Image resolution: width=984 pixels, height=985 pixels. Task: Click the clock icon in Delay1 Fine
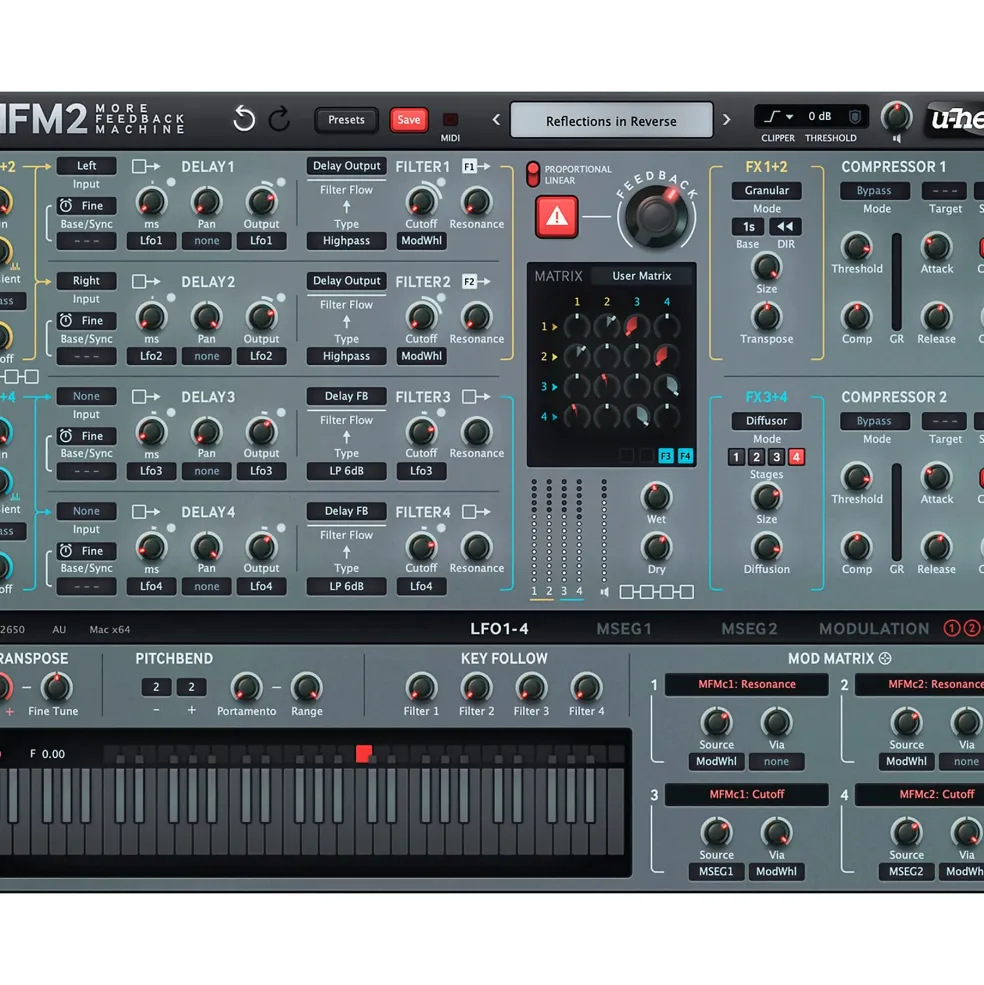(66, 205)
